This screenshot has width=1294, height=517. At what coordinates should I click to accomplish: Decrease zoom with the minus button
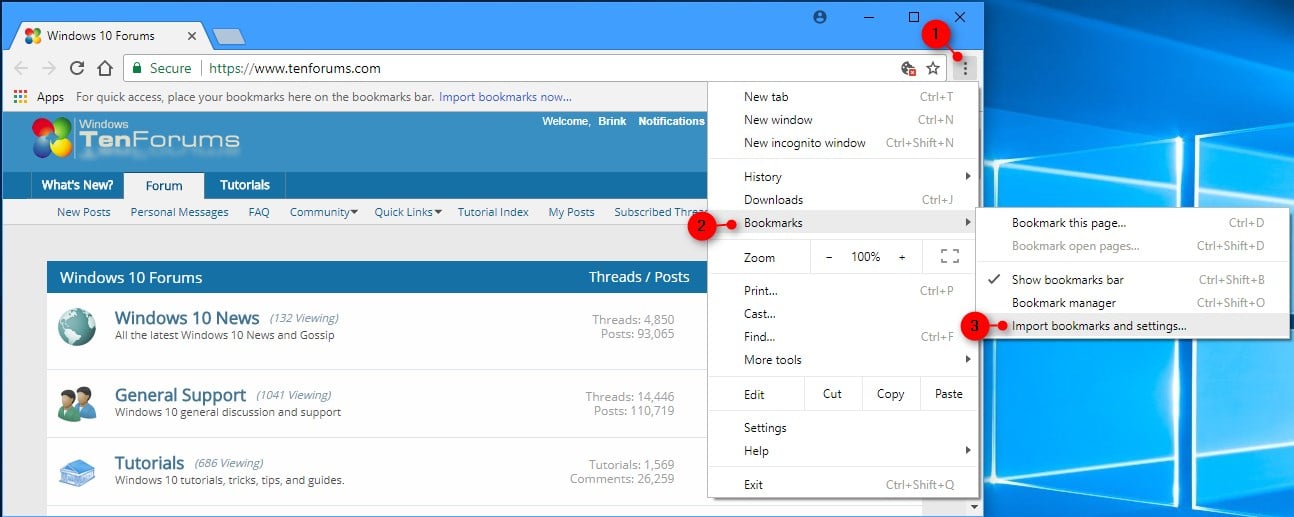click(x=829, y=257)
